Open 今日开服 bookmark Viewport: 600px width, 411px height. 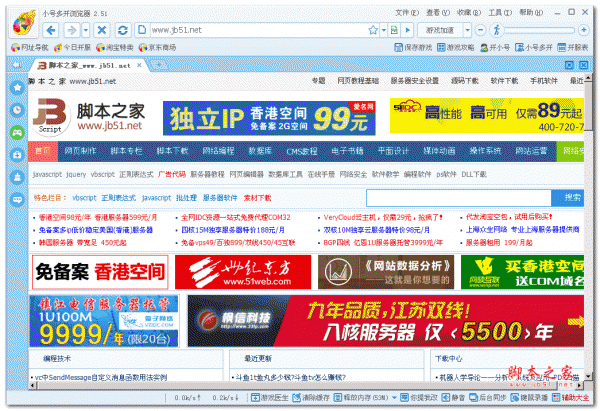pos(72,47)
